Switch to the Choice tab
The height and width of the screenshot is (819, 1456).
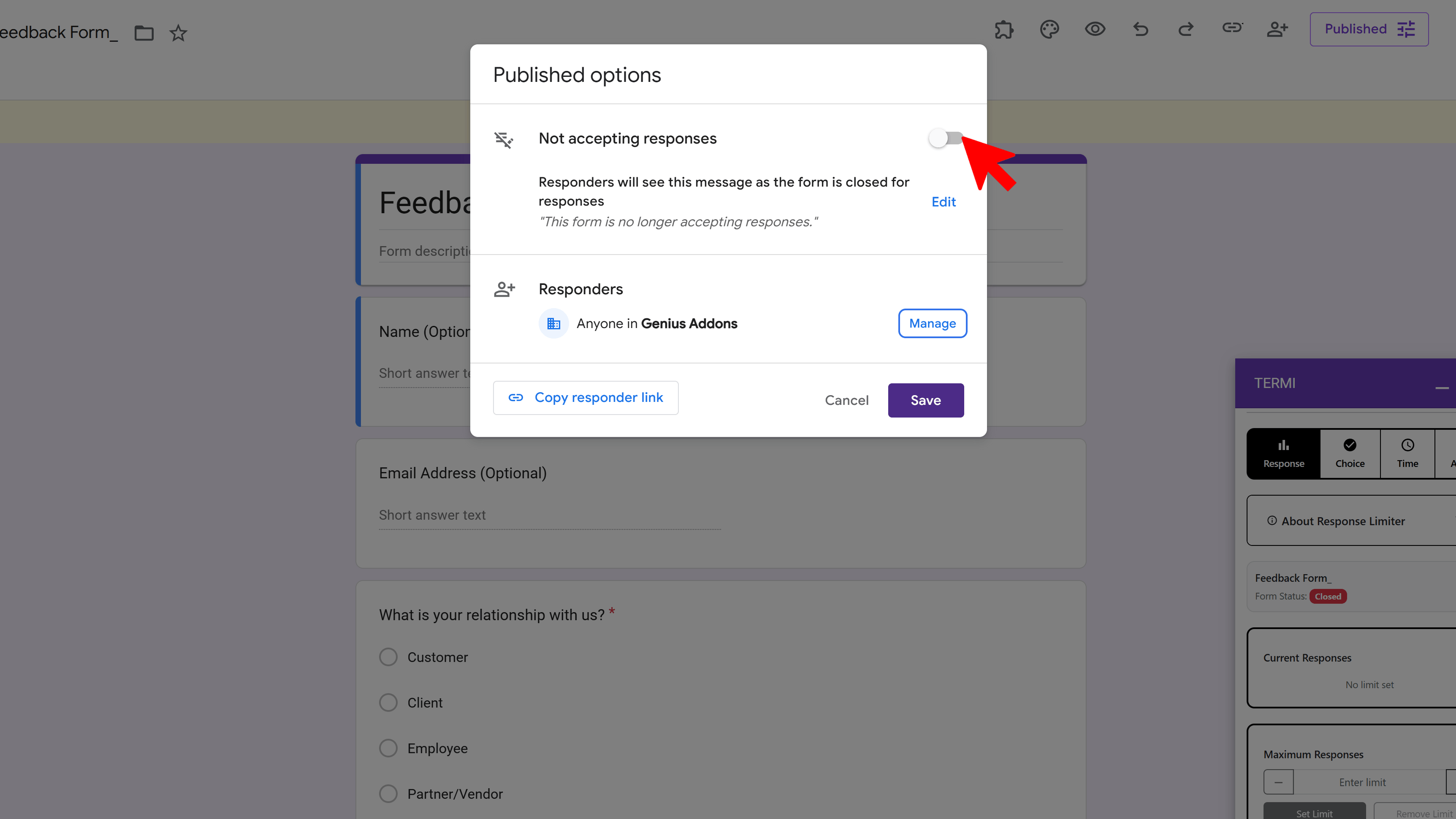tap(1350, 454)
